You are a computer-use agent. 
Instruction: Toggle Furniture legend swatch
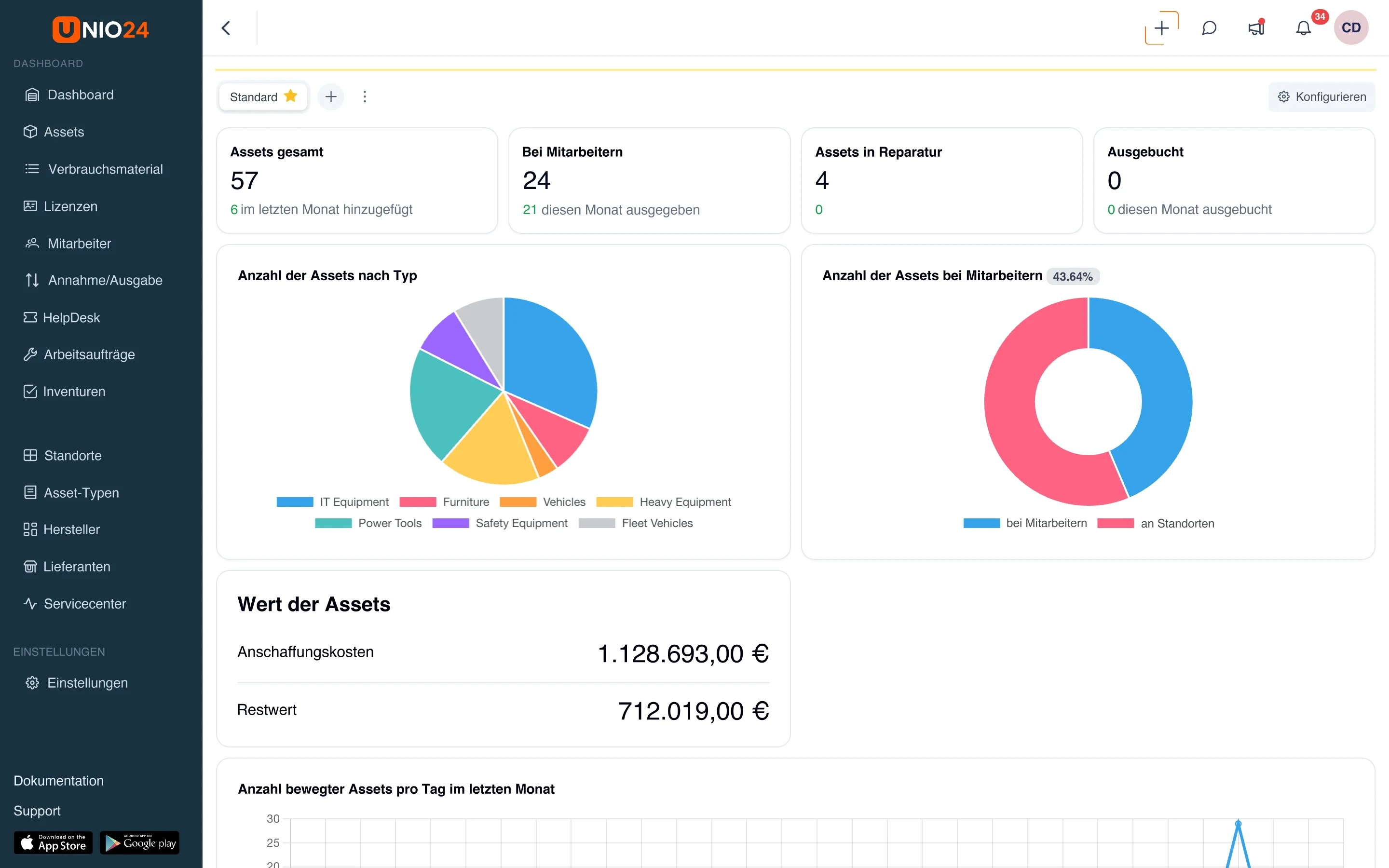click(x=418, y=502)
